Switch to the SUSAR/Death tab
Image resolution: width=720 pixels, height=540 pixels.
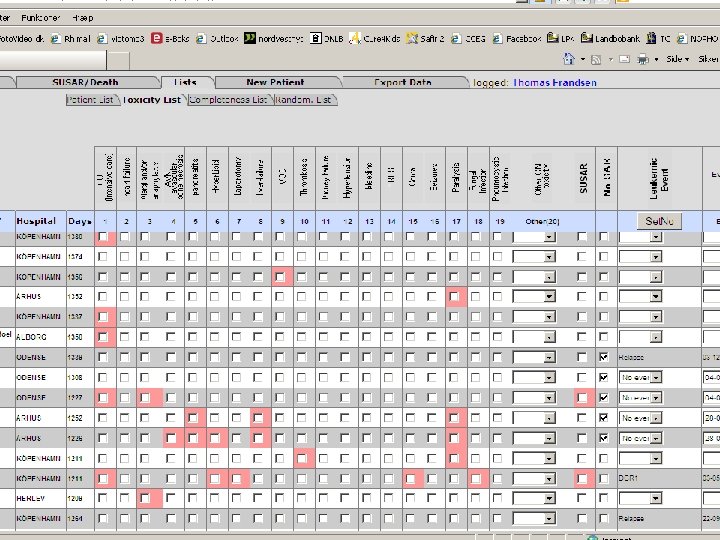85,82
